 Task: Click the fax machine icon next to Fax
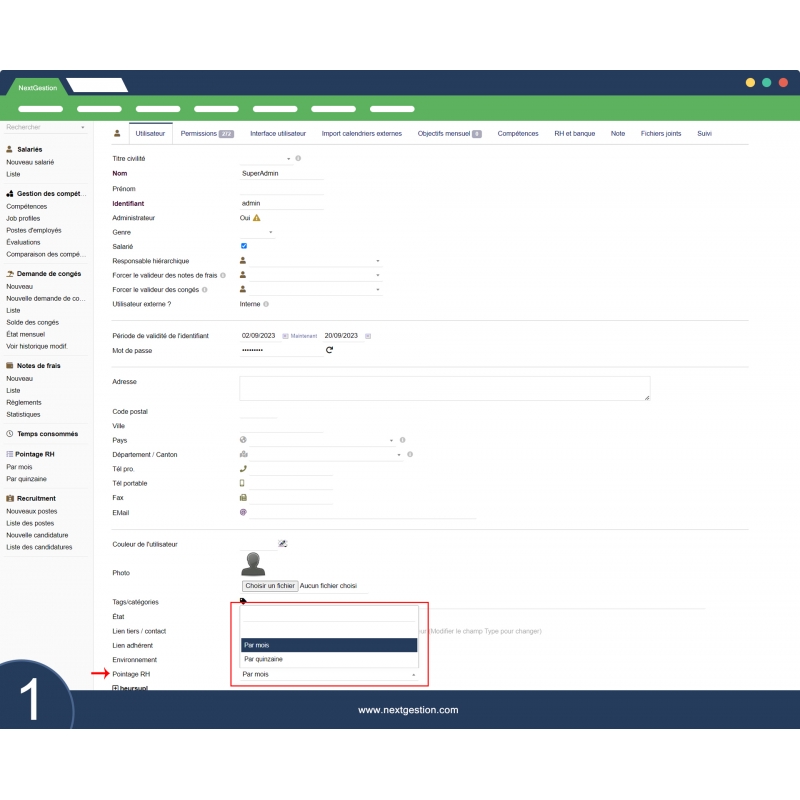(x=242, y=498)
